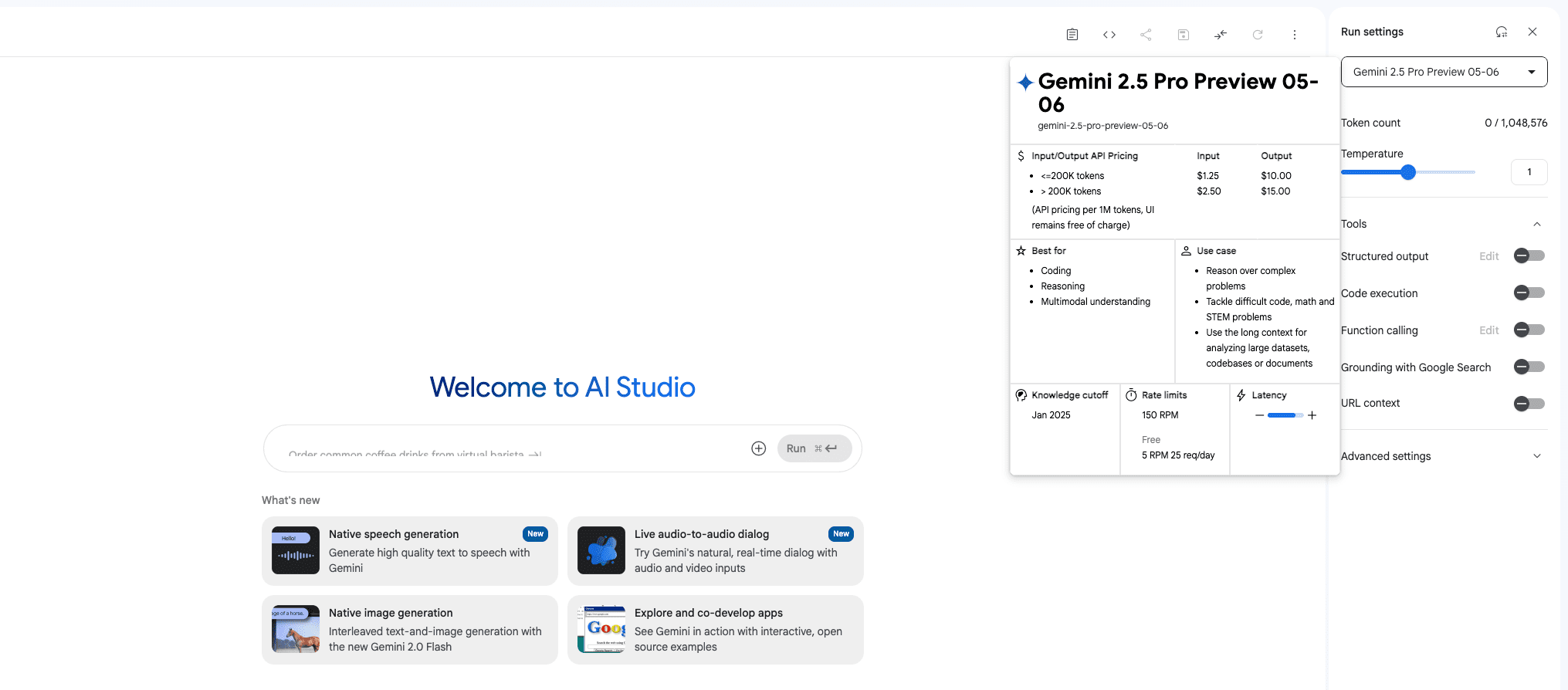
Task: Enable the Function calling switch
Action: [1529, 330]
